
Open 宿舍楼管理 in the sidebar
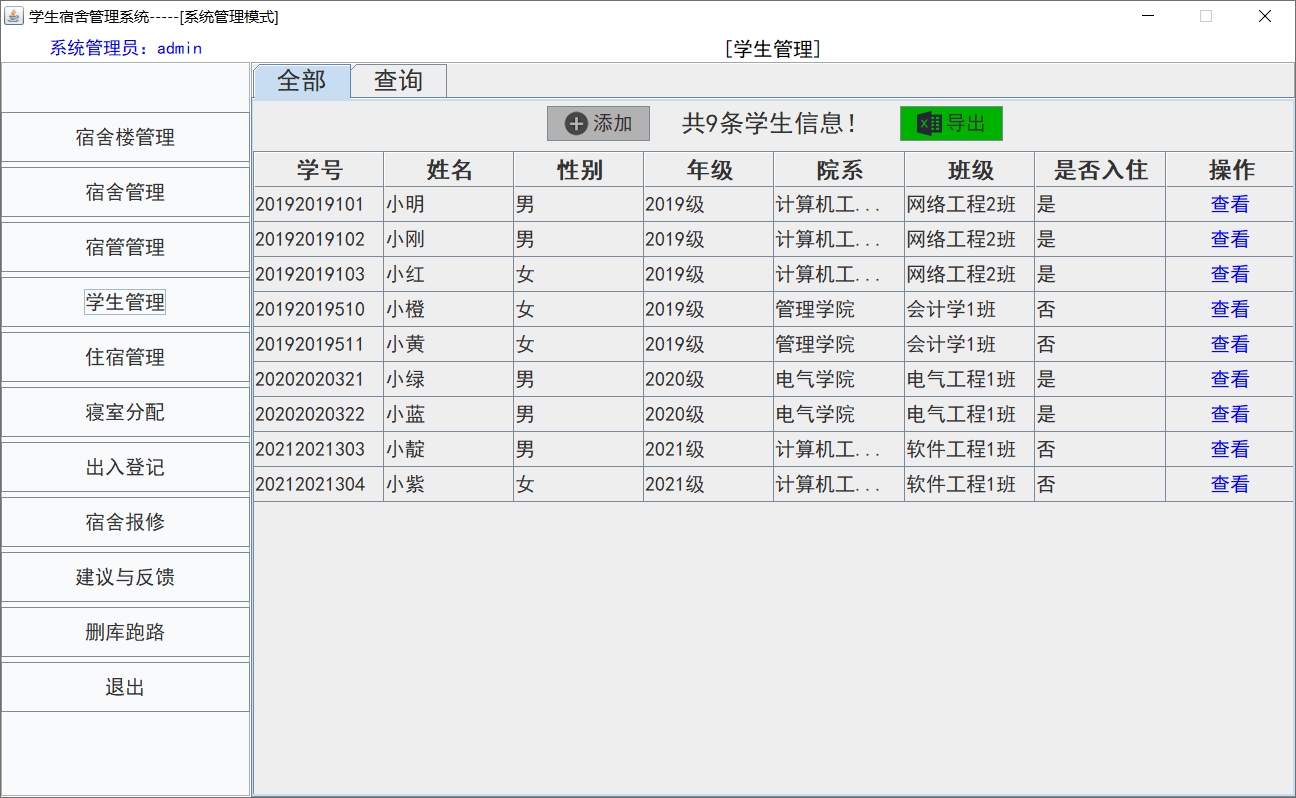click(x=125, y=138)
